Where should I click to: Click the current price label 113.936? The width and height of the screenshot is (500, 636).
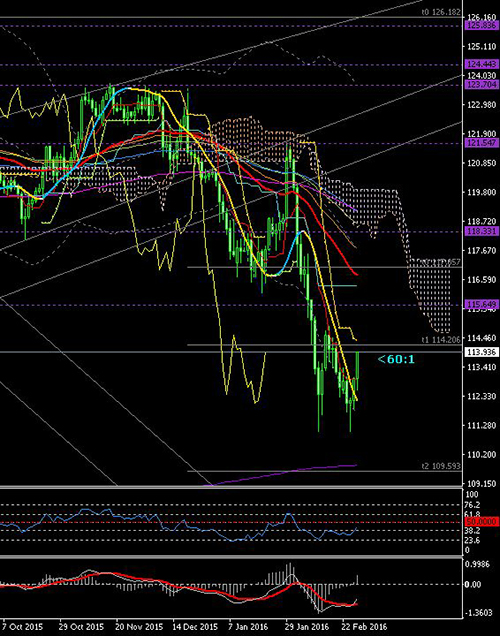[482, 352]
